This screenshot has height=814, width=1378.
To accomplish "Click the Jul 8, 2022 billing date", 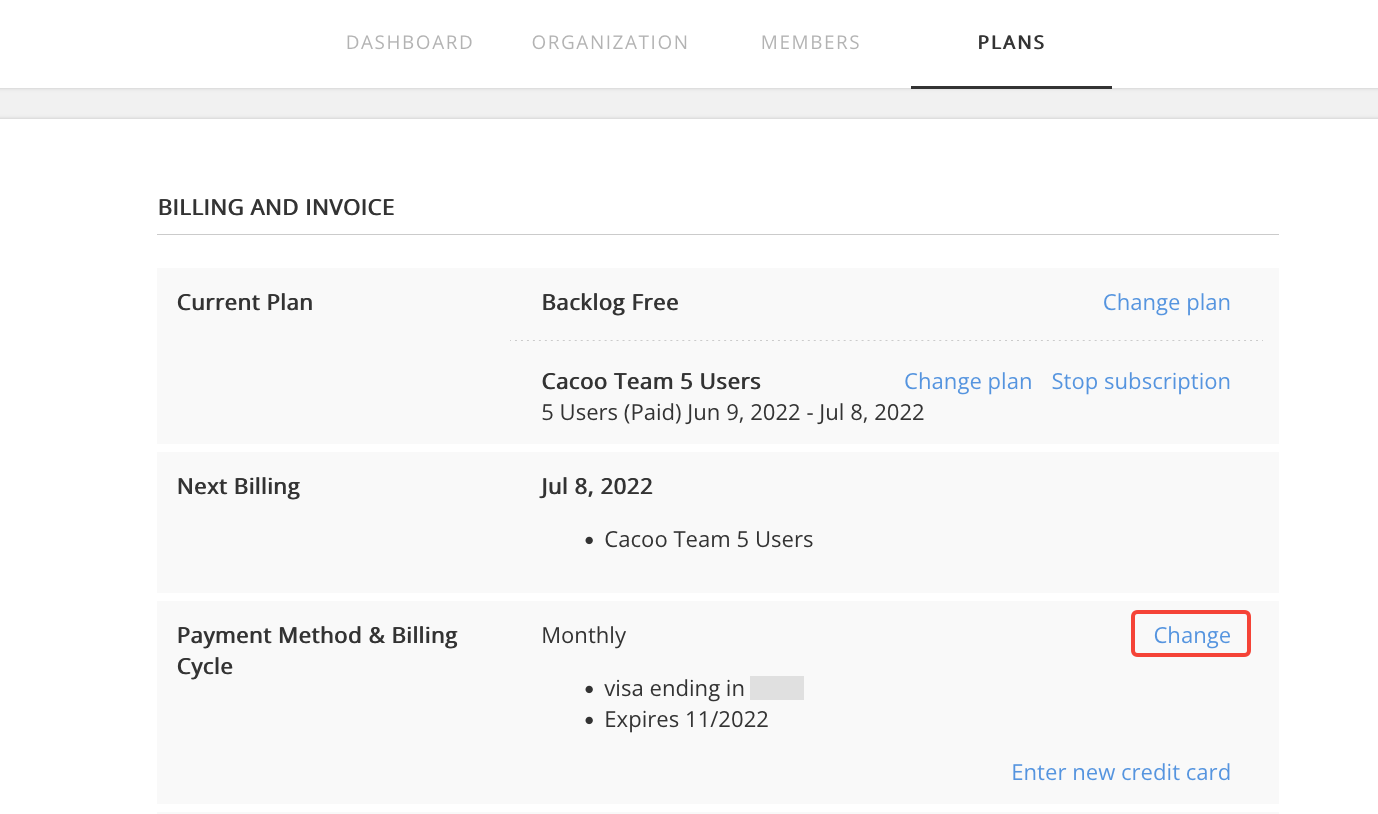I will 597,486.
